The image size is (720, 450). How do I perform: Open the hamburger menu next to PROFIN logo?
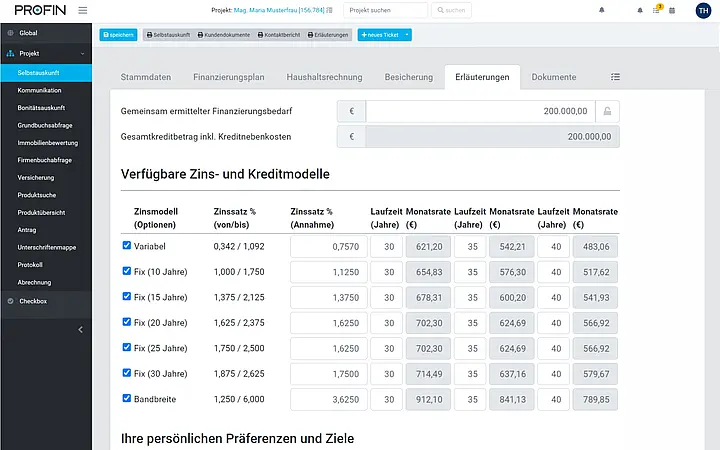[83, 10]
